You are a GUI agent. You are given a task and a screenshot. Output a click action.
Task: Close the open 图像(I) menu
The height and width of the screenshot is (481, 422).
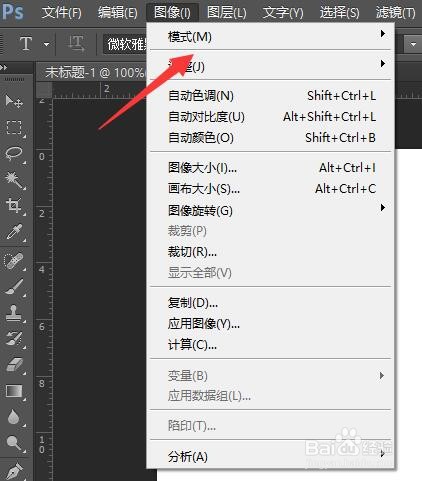[172, 13]
